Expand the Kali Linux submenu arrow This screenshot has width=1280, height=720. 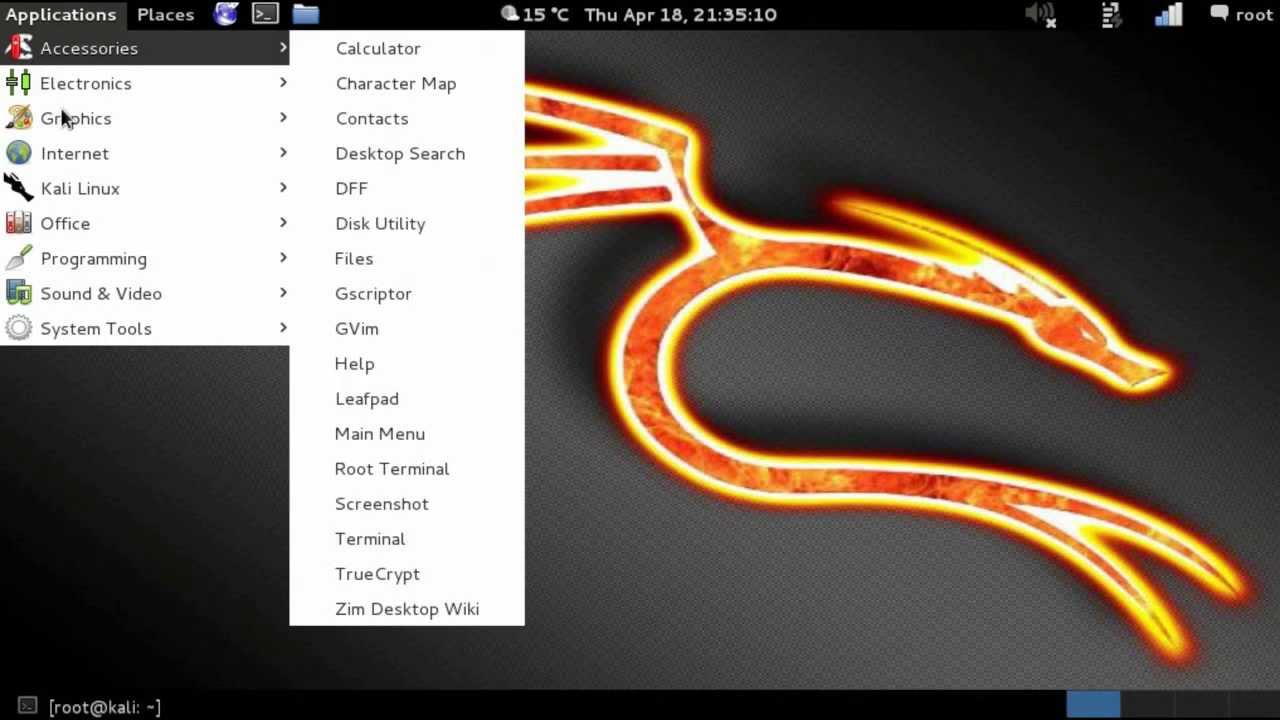(x=283, y=188)
